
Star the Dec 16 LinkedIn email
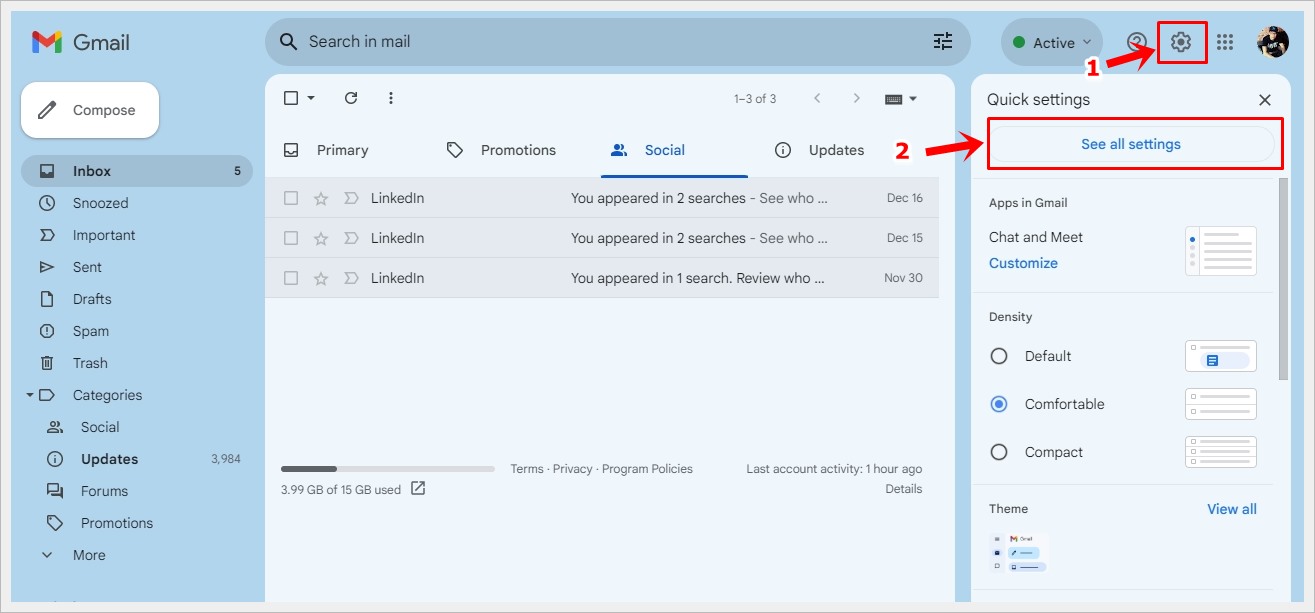click(320, 197)
